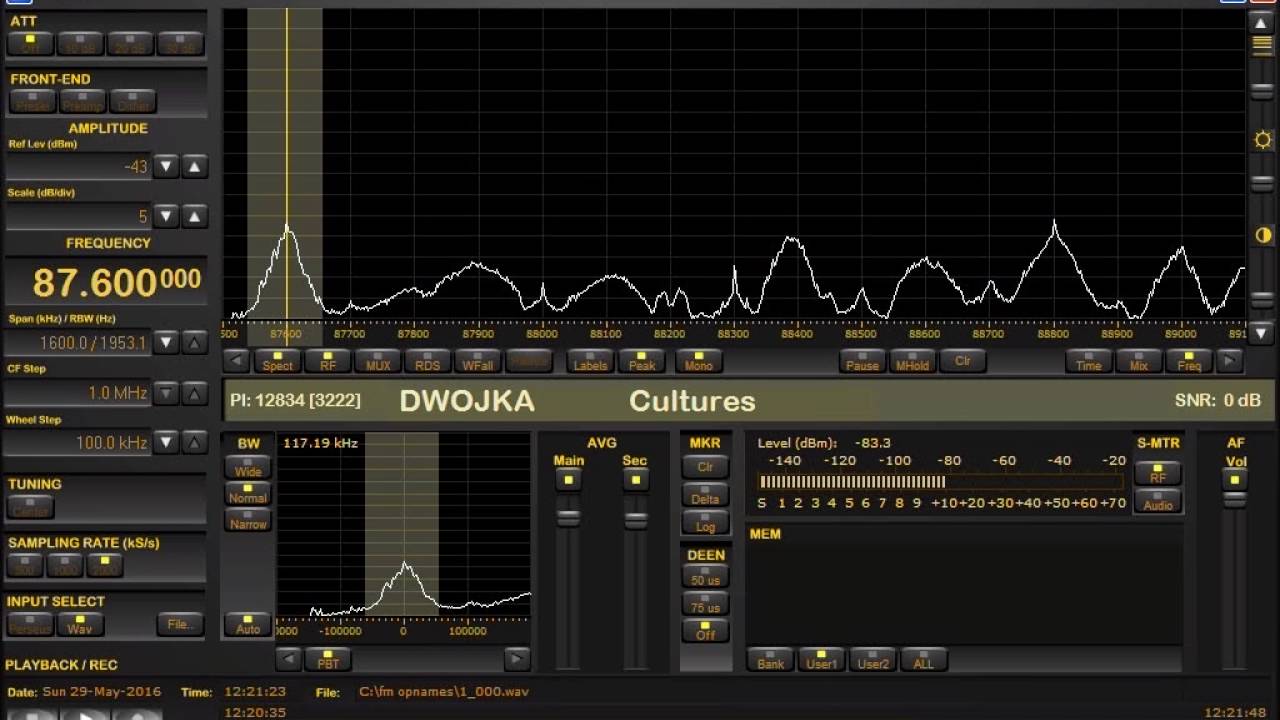The width and height of the screenshot is (1280, 720).
Task: Select 75 us de-emphasis
Action: tap(705, 604)
